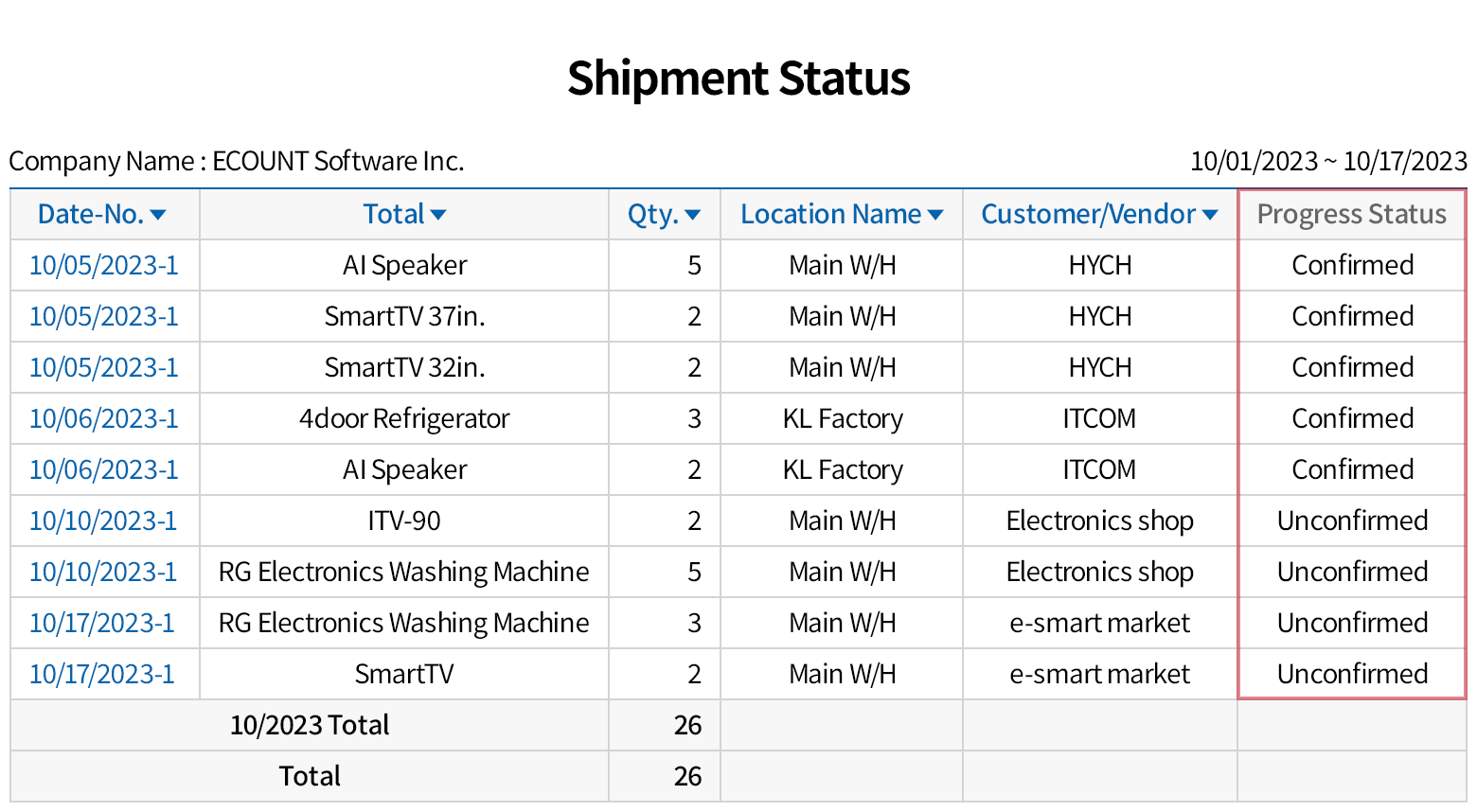
Task: Open 10/05/2023-1 link for SmartTV 37in.
Action: (103, 316)
